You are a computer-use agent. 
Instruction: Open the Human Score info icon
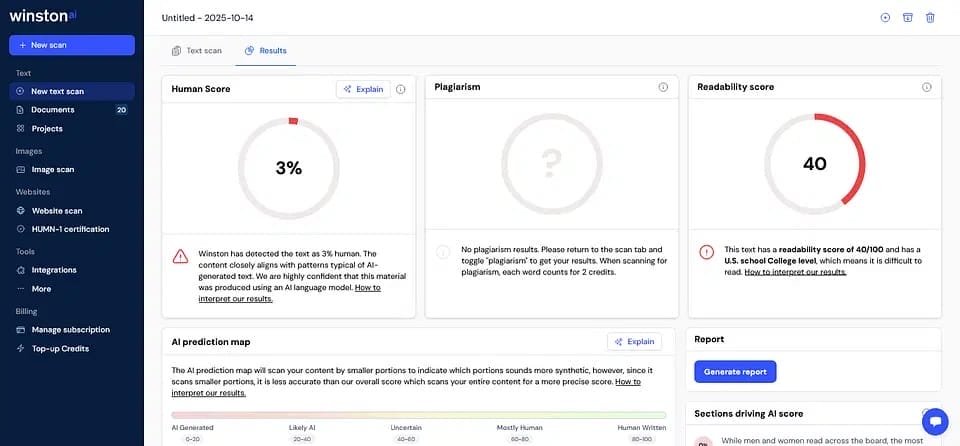point(401,89)
